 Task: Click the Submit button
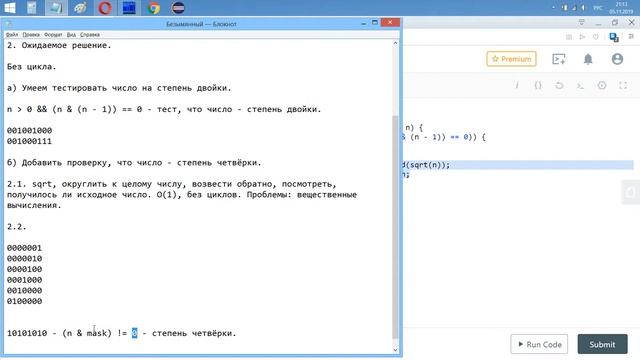pyautogui.click(x=602, y=344)
